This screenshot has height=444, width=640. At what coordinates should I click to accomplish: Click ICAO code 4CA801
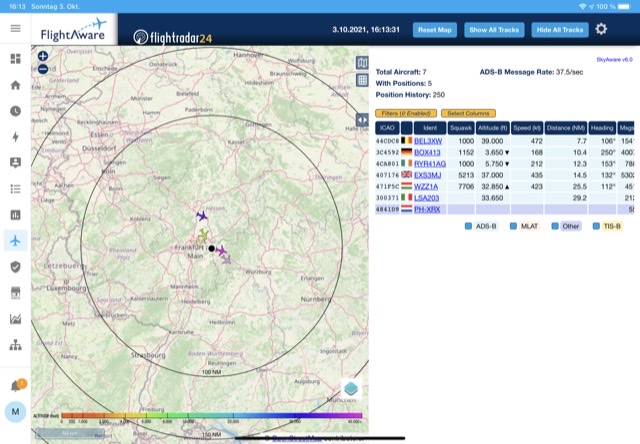coord(387,164)
